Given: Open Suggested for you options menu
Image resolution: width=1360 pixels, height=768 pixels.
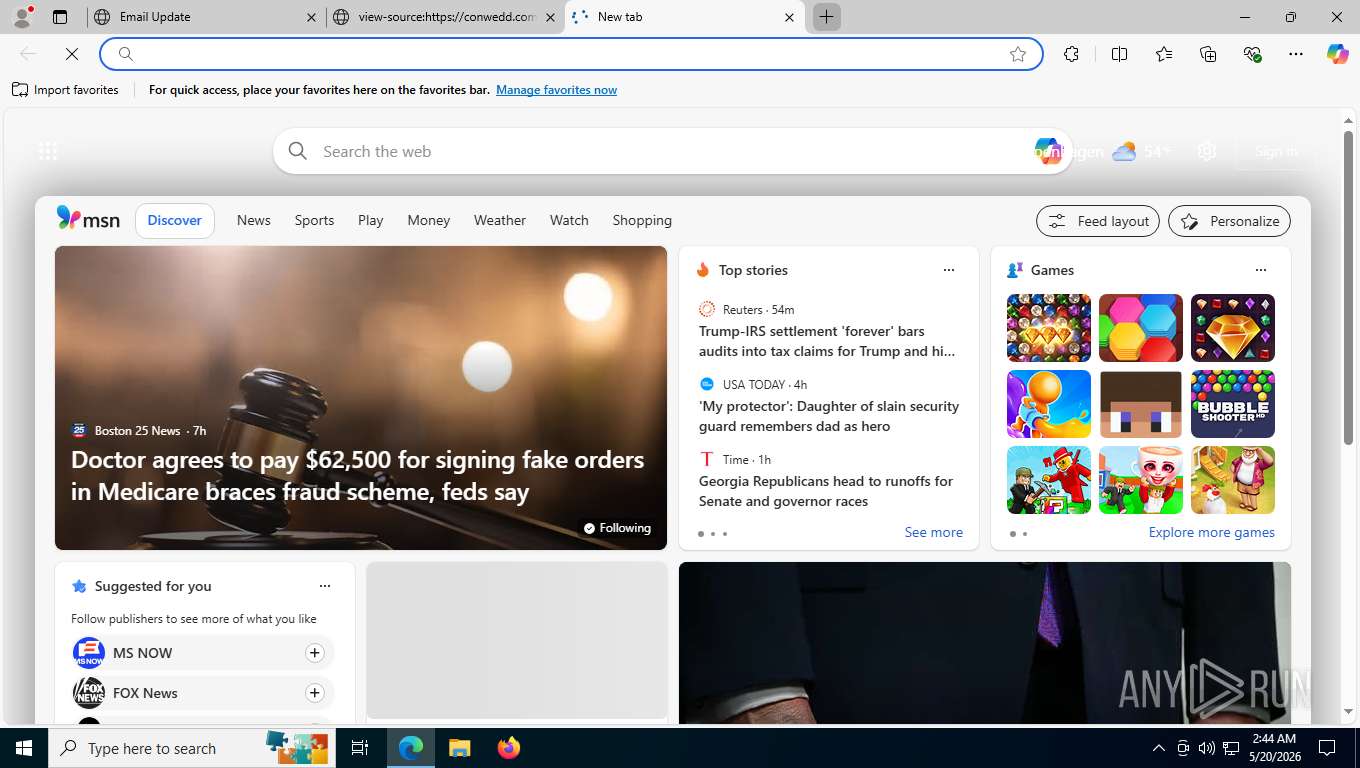Looking at the screenshot, I should 324,586.
